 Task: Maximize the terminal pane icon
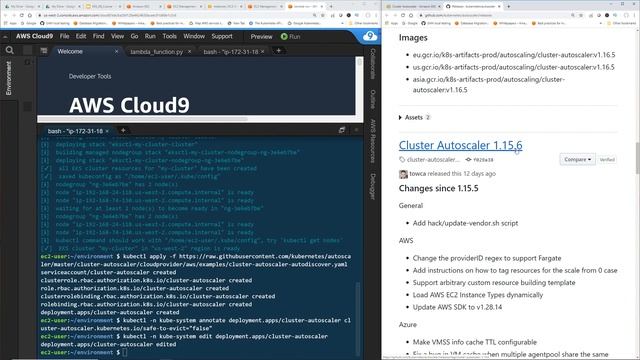coord(342,130)
